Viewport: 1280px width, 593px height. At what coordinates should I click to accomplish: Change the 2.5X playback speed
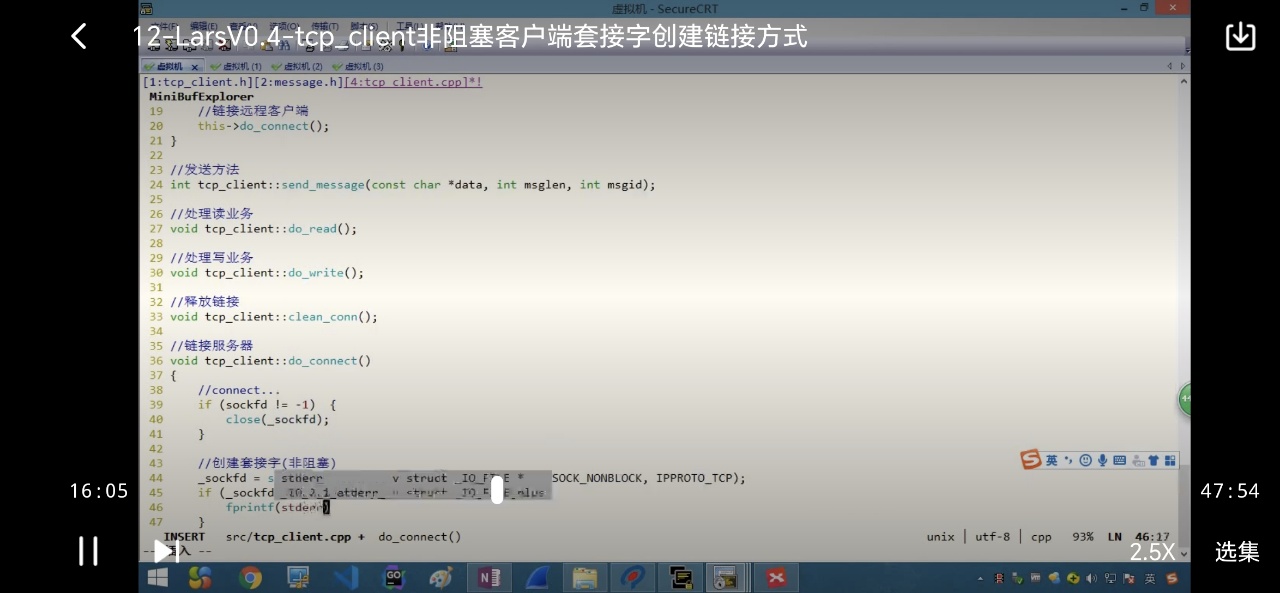click(1152, 551)
